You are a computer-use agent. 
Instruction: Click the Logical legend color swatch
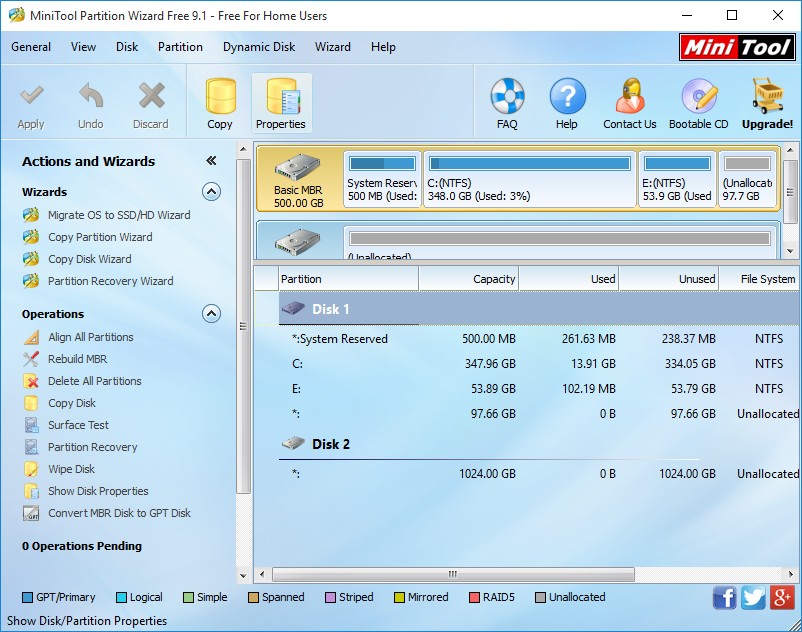pos(122,598)
